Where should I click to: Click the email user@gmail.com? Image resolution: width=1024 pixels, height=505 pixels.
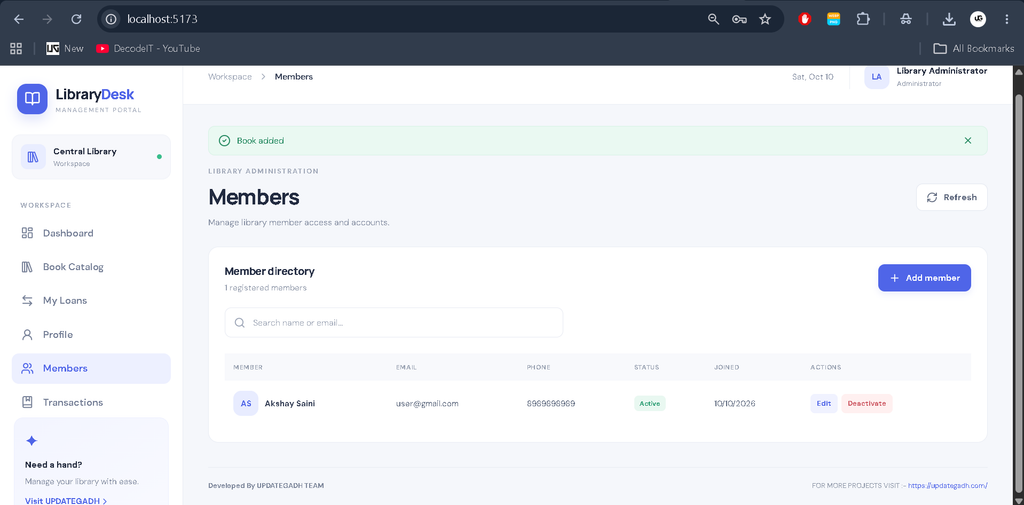point(427,404)
